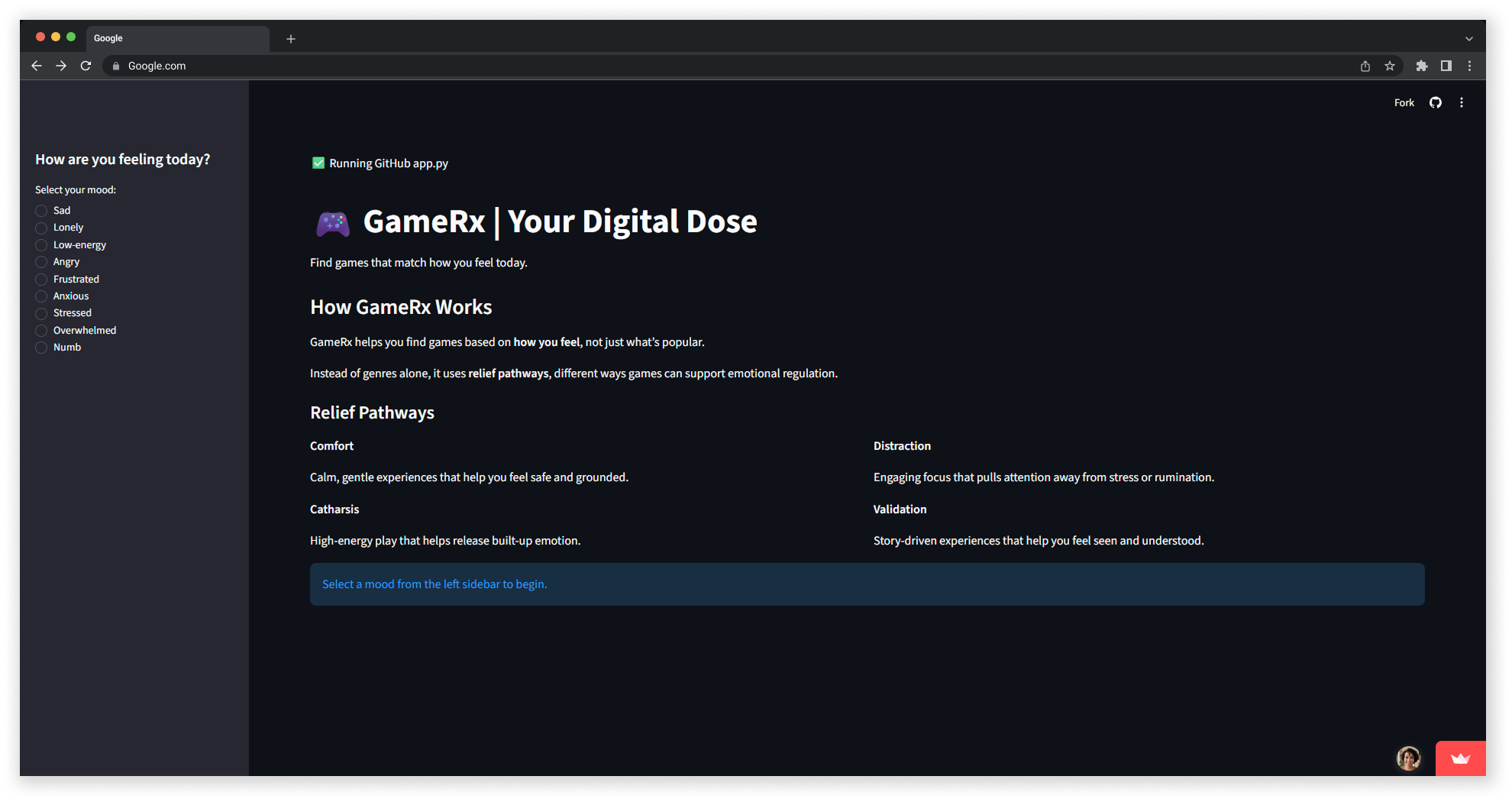
Task: Open a new tab with the plus icon
Action: point(291,38)
